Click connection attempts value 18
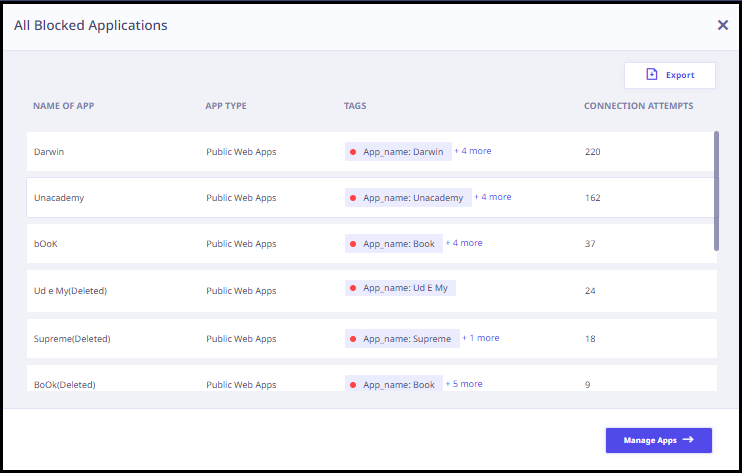The height and width of the screenshot is (473, 742). 590,339
